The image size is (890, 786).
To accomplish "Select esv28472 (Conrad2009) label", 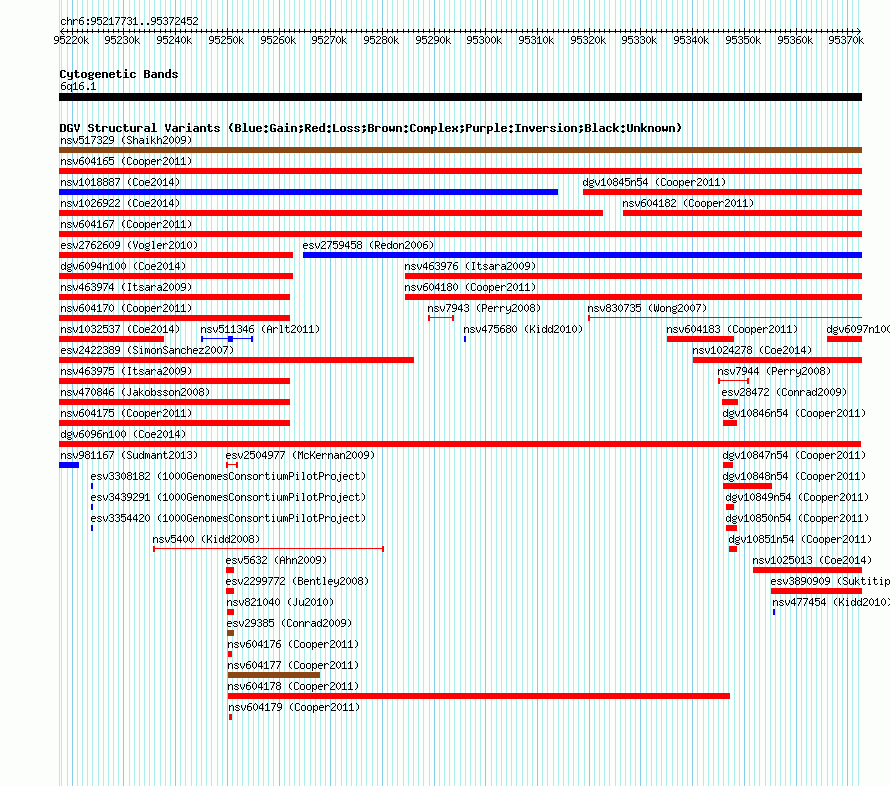I will pos(784,392).
